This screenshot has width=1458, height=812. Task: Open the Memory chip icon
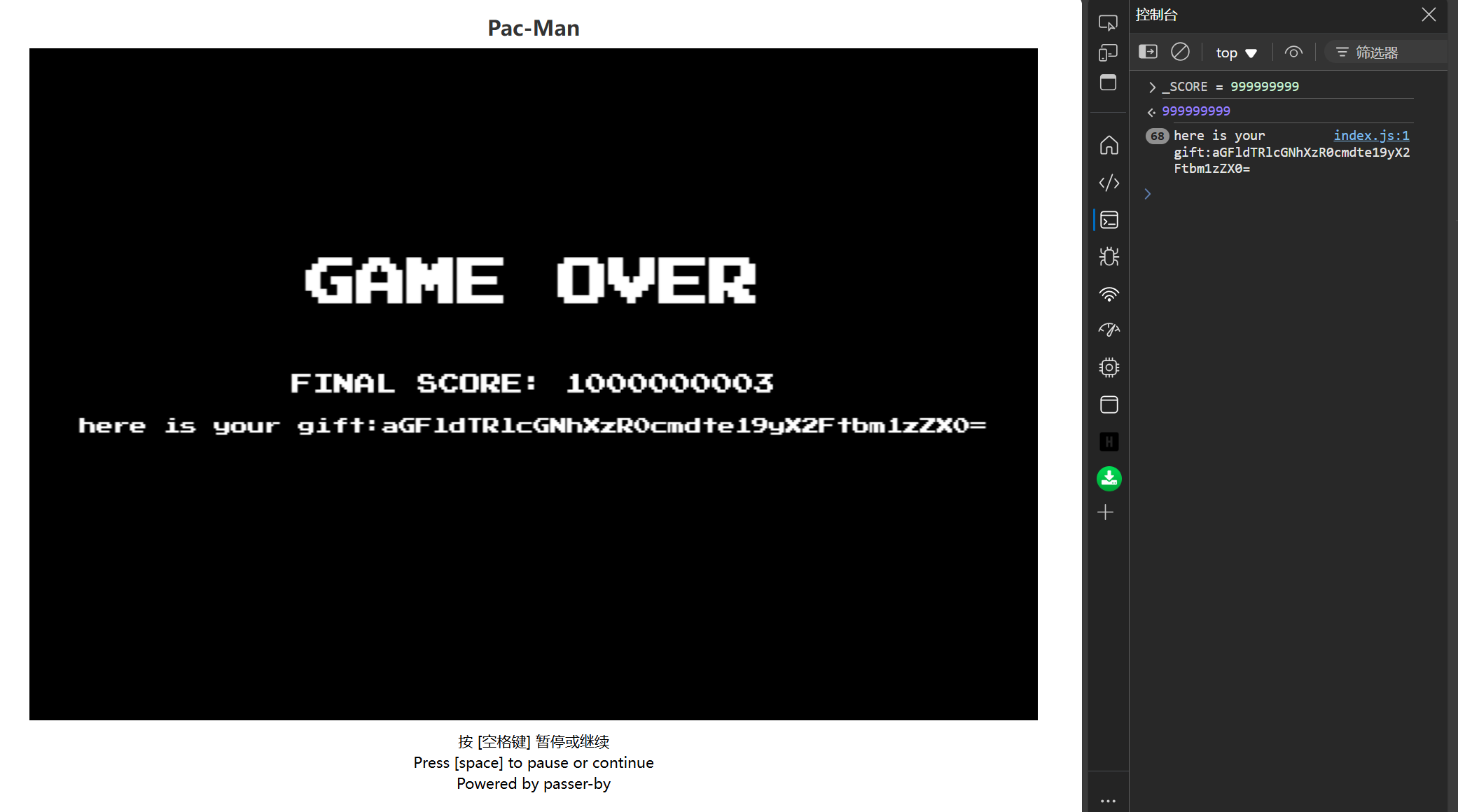[x=1109, y=367]
